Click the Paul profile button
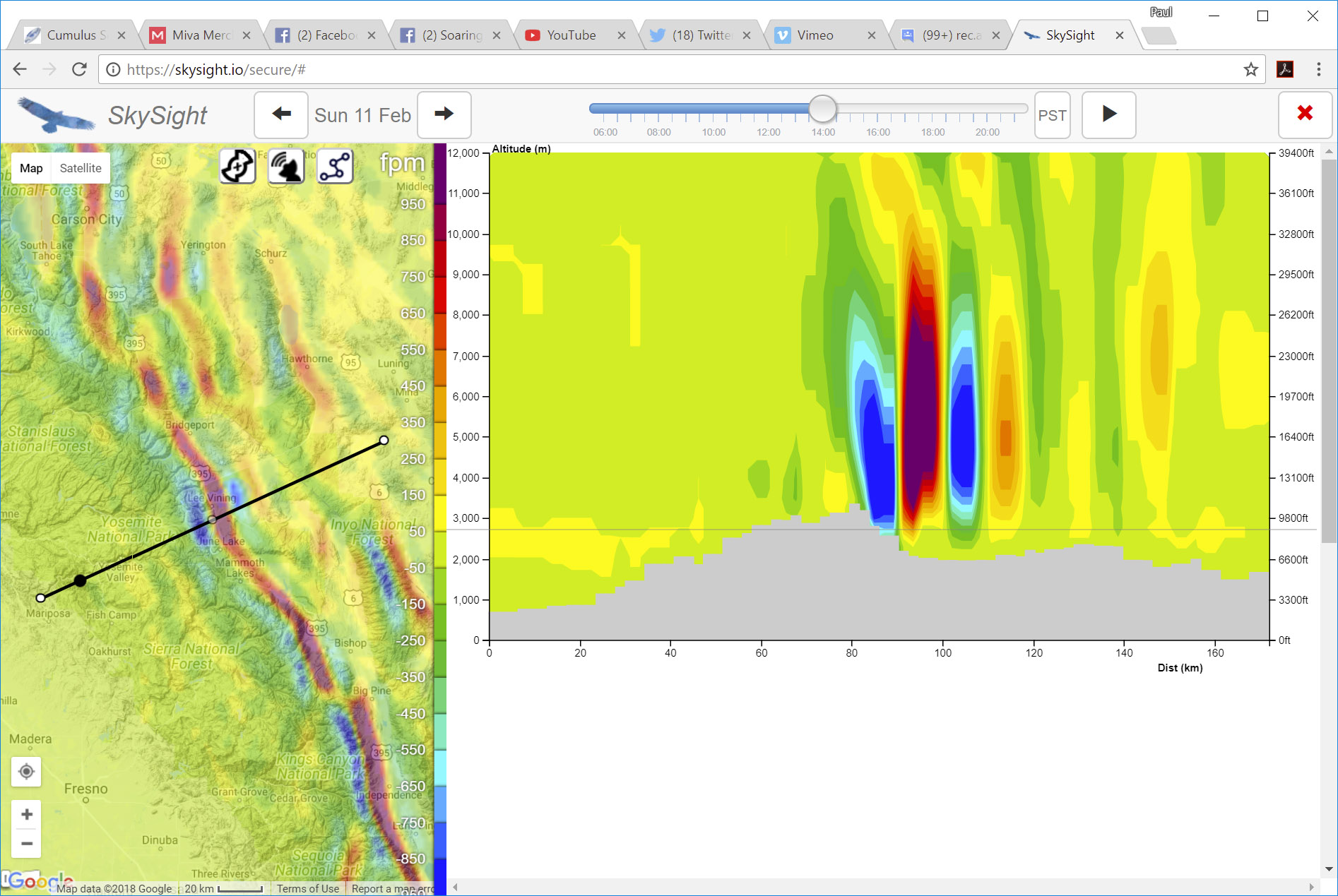Image resolution: width=1338 pixels, height=896 pixels. click(x=1161, y=12)
